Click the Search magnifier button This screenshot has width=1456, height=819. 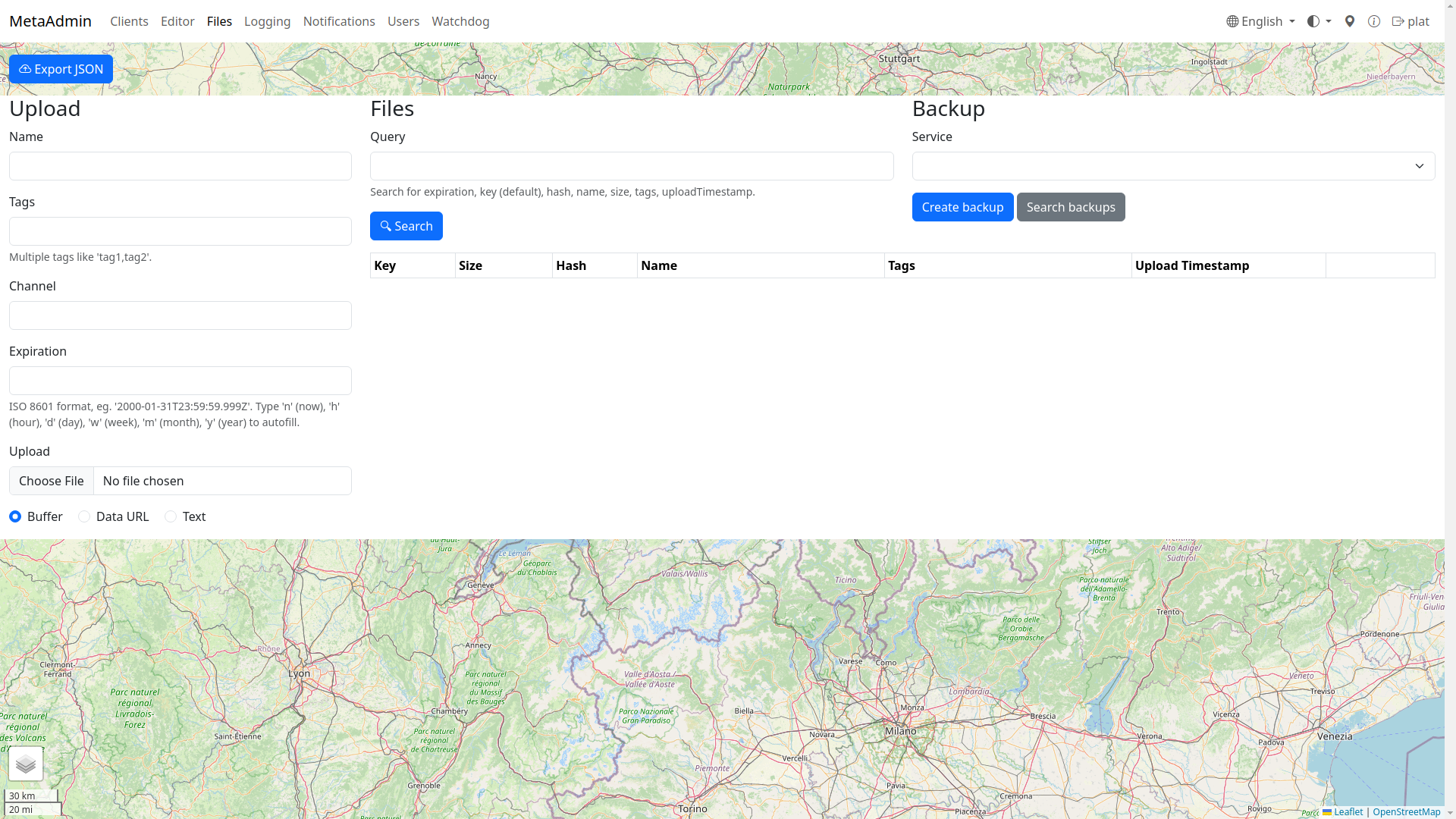[x=406, y=226]
